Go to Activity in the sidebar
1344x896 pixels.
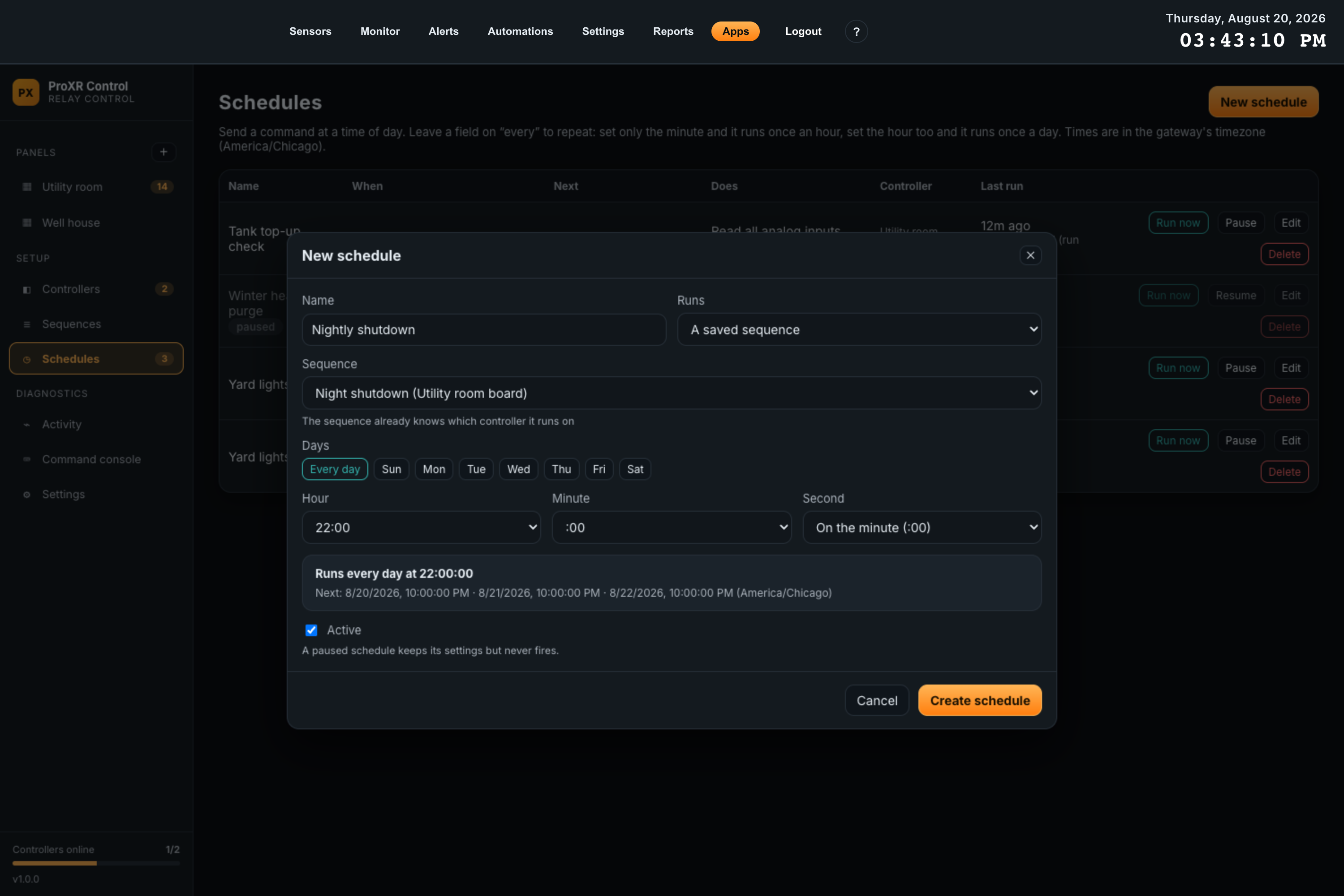tap(96, 425)
